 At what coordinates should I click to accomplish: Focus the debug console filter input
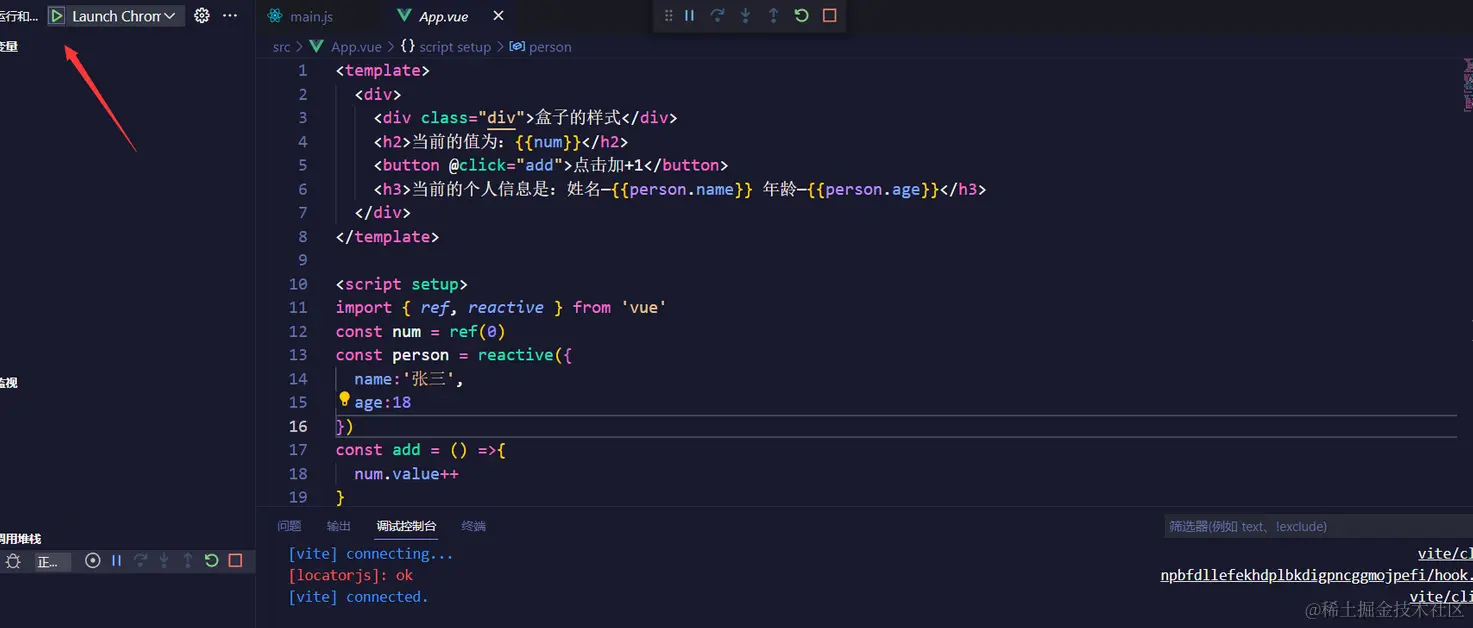[1318, 526]
